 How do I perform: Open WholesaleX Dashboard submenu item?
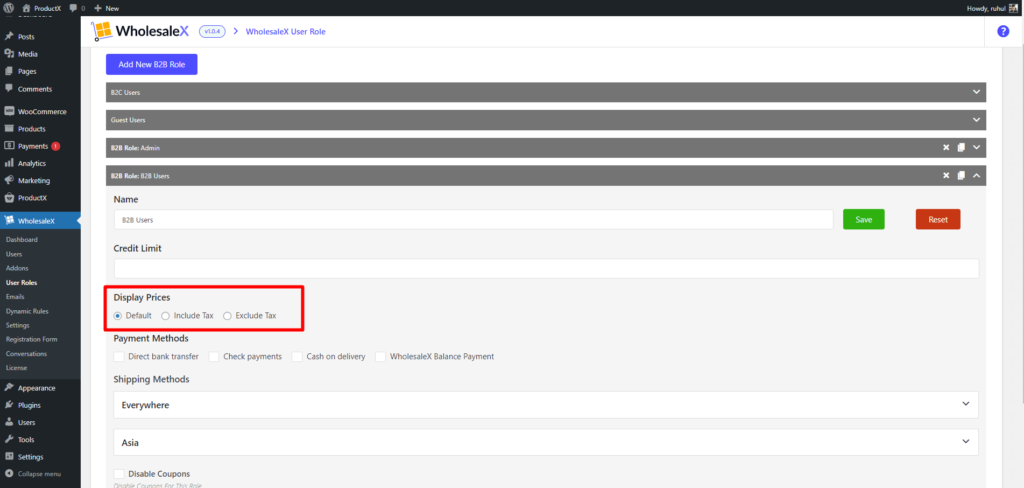(x=22, y=240)
